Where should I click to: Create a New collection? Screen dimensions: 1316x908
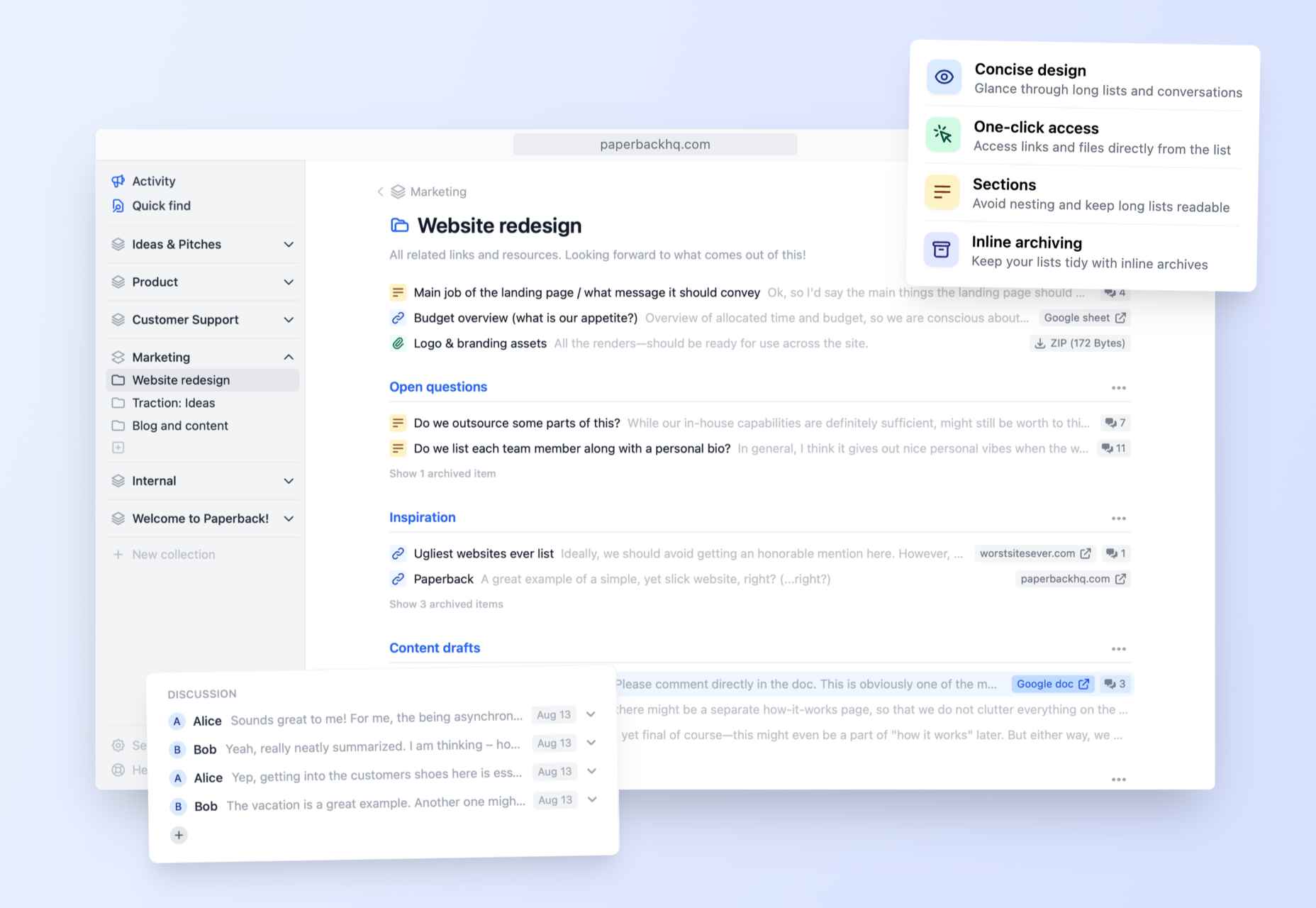click(x=164, y=554)
